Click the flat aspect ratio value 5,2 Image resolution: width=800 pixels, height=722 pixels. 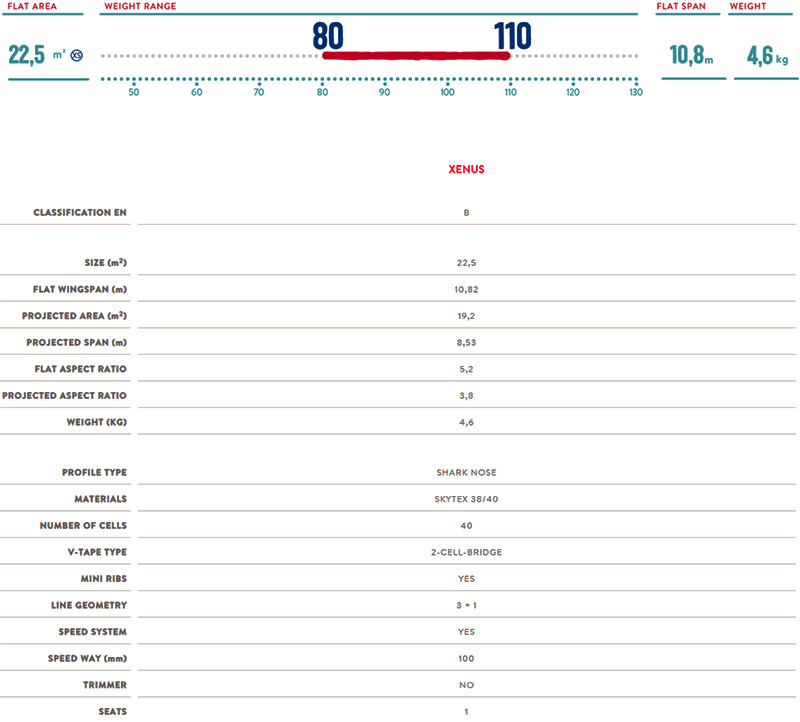466,369
